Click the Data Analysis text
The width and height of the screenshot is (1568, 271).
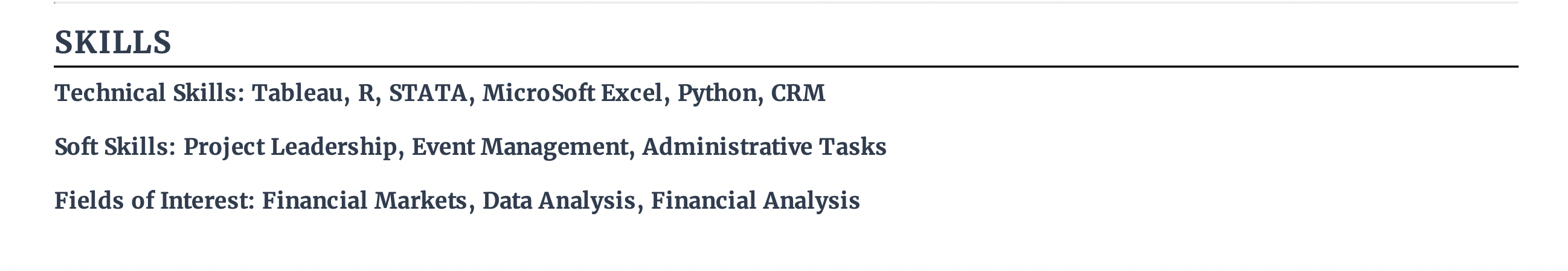559,201
